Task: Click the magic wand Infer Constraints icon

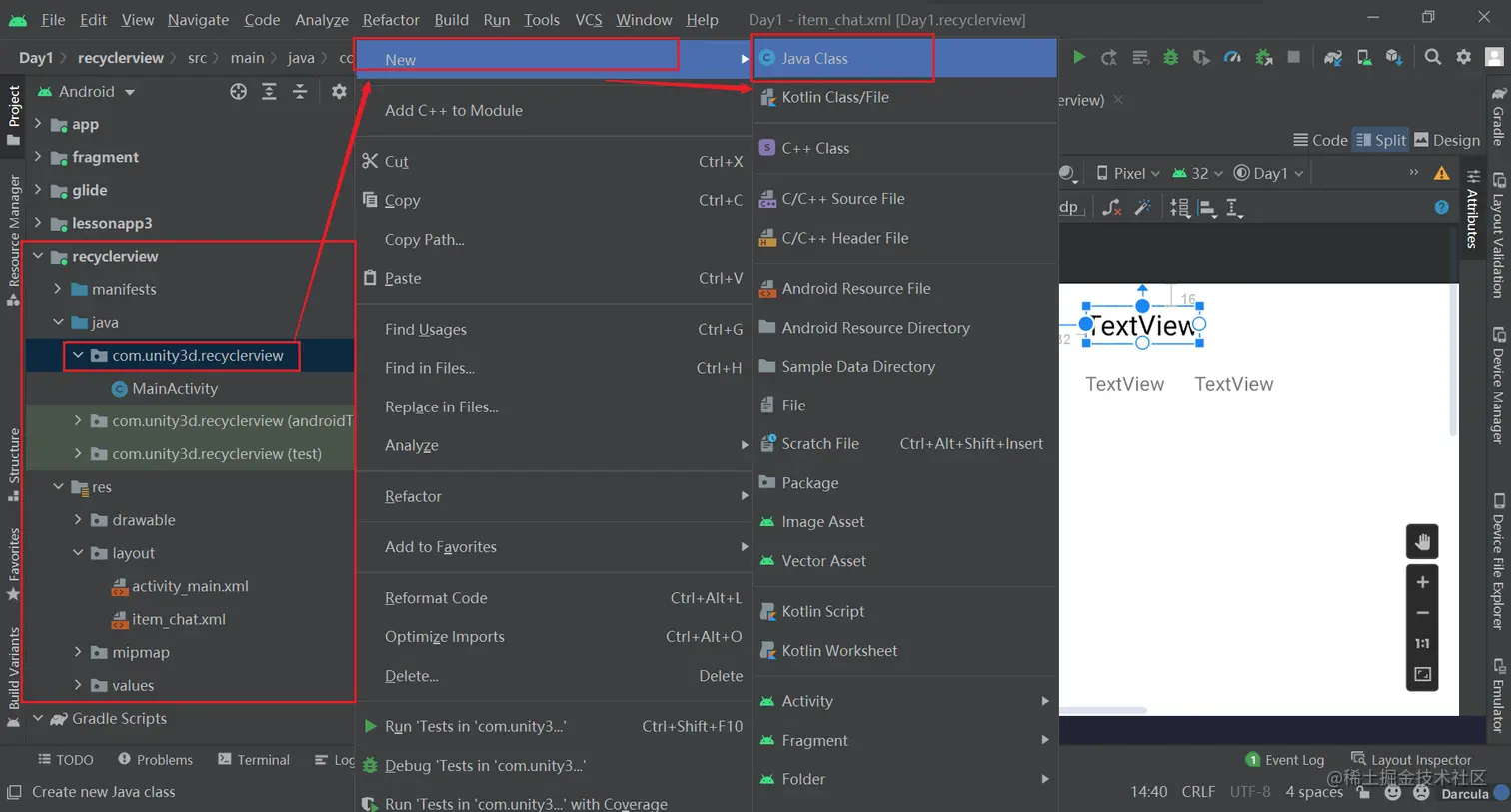Action: point(1142,207)
